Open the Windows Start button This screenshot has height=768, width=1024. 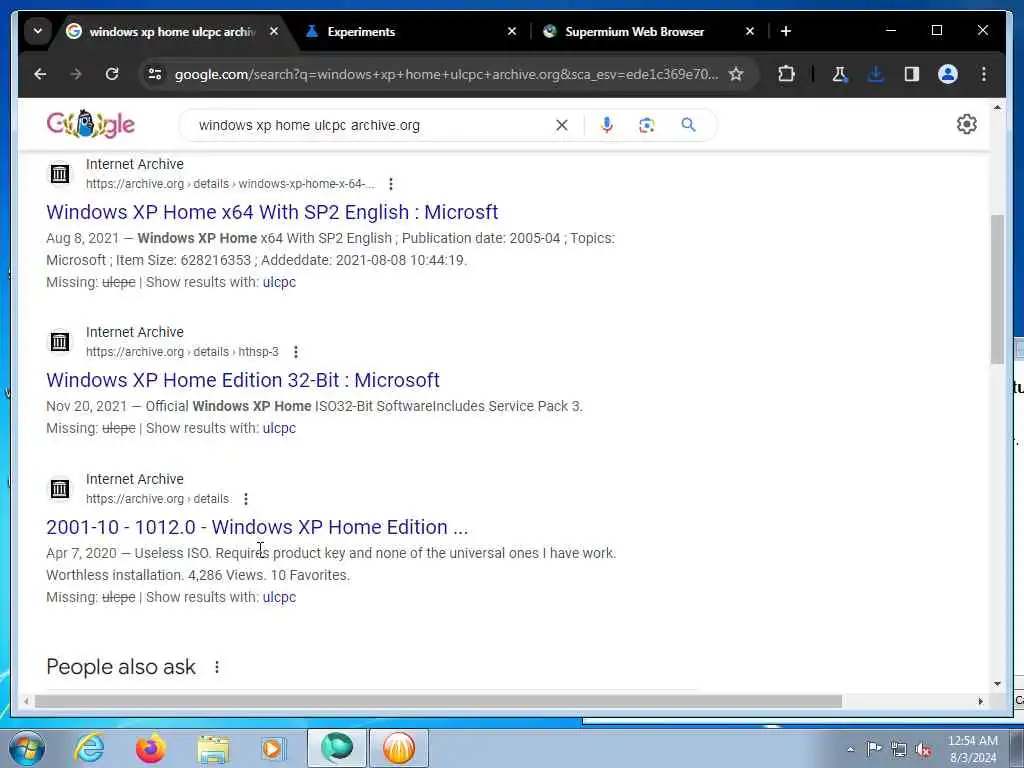point(27,748)
